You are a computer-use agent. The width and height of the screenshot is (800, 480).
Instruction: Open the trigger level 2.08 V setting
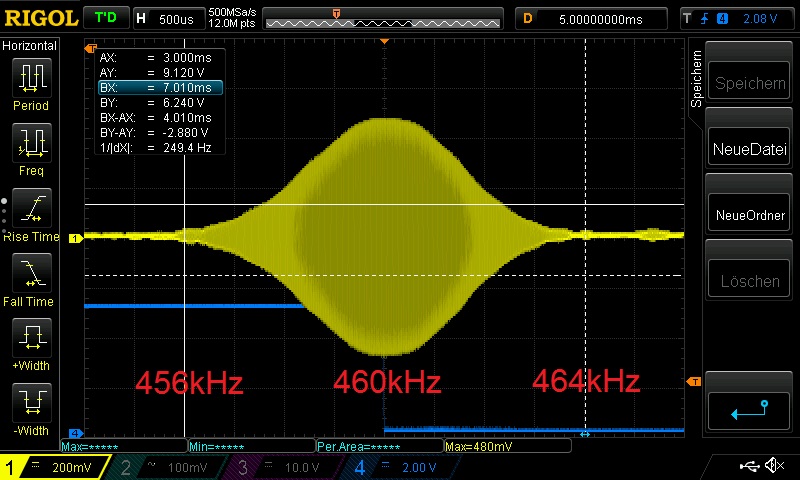738,19
